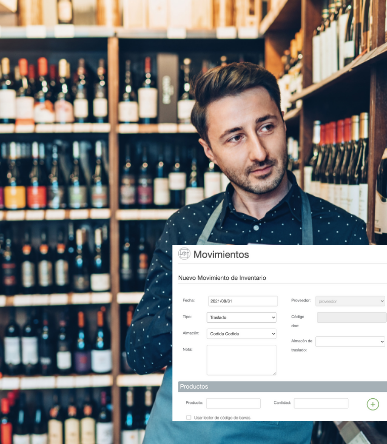This screenshot has height=444, width=387.
Task: Click the Proveedor field label
Action: click(x=301, y=300)
